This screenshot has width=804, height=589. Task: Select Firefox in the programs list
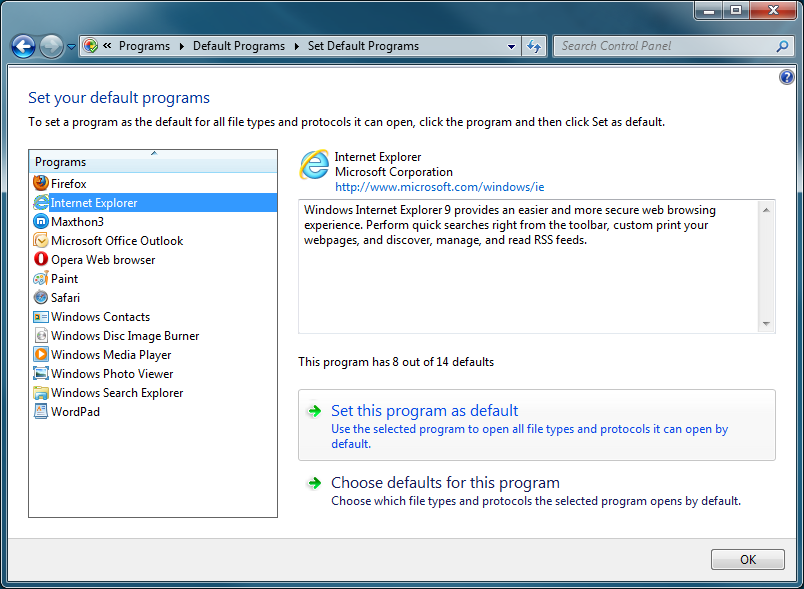[x=153, y=183]
